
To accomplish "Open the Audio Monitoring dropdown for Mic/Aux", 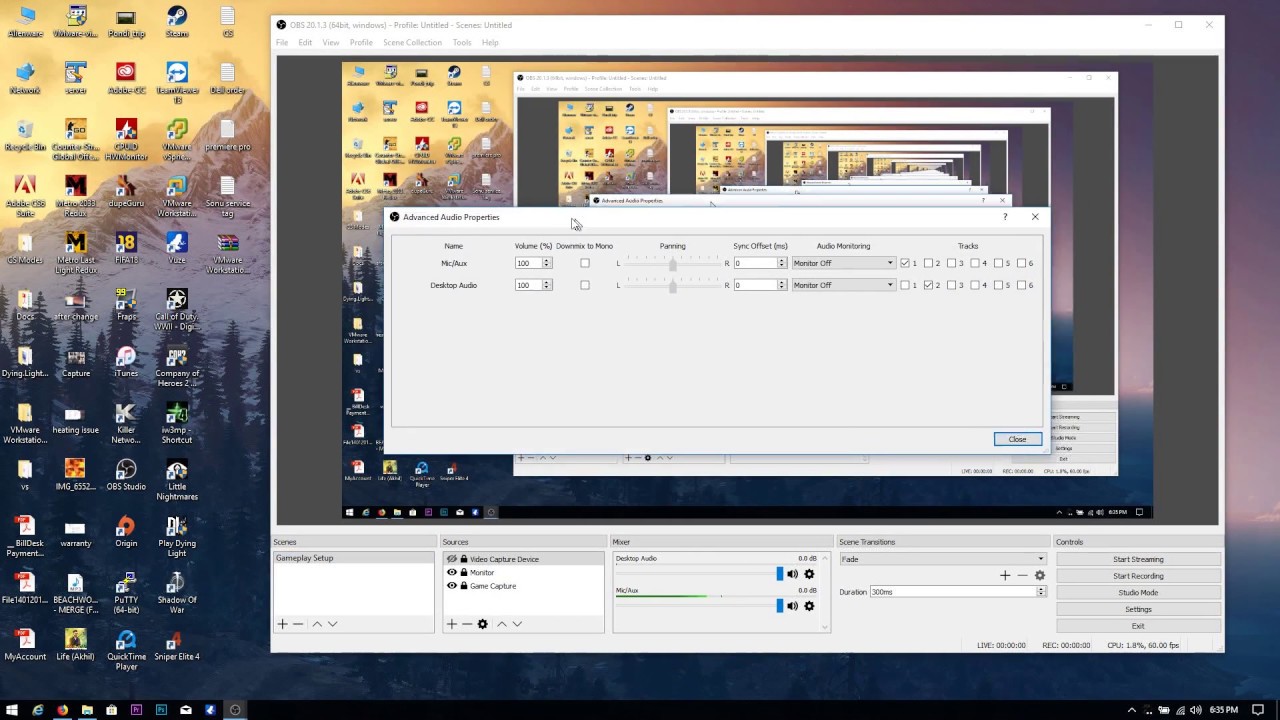I will 843,263.
